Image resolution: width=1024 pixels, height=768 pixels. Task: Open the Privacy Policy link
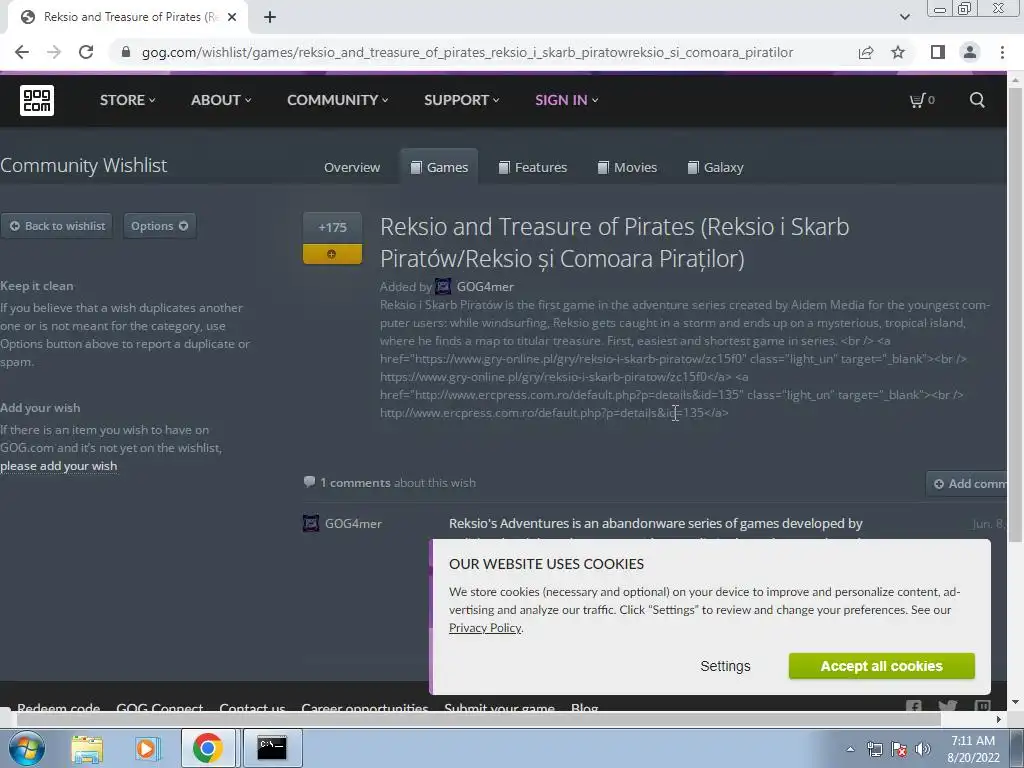(x=485, y=628)
